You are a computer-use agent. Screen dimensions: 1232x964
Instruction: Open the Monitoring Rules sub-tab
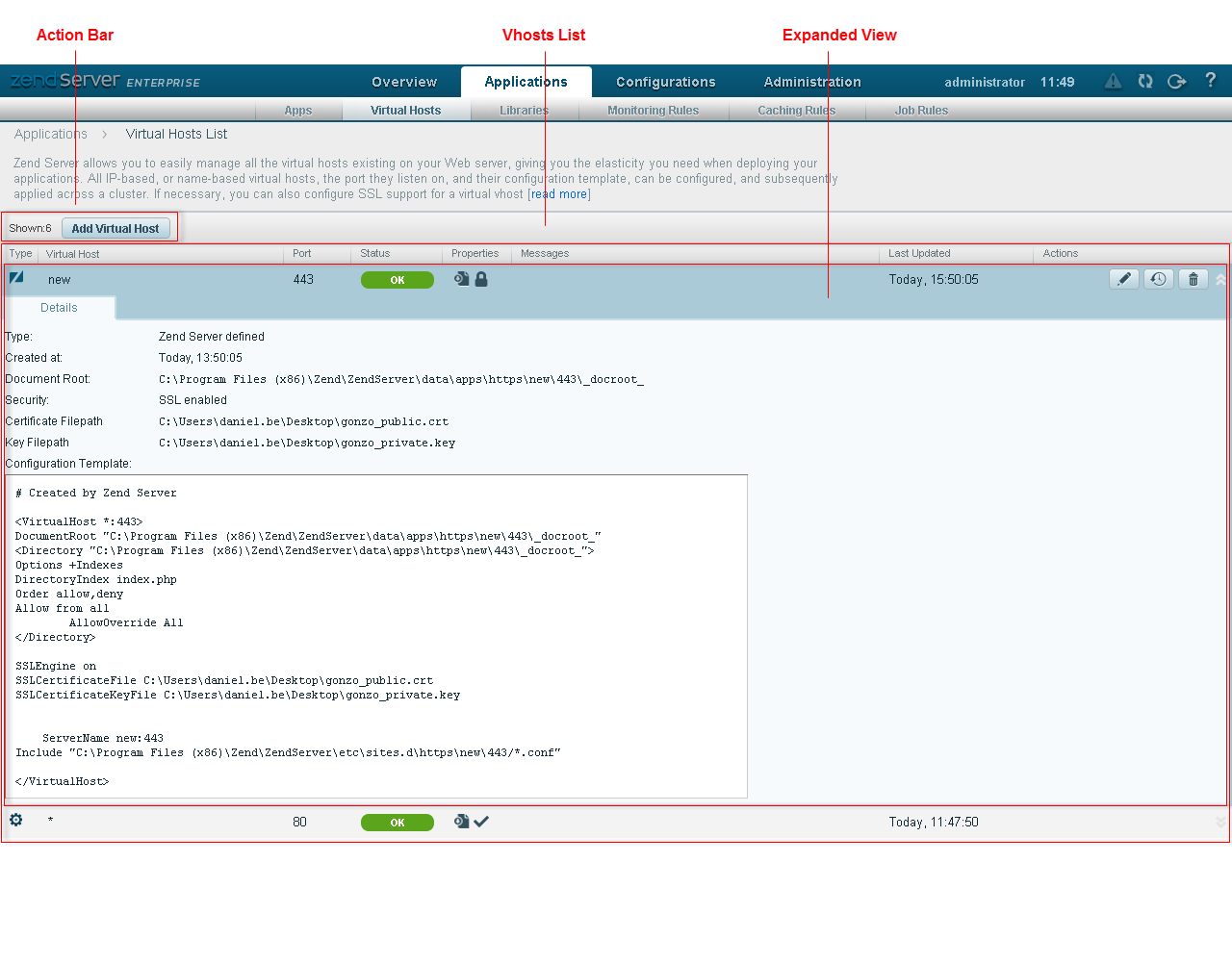653,111
